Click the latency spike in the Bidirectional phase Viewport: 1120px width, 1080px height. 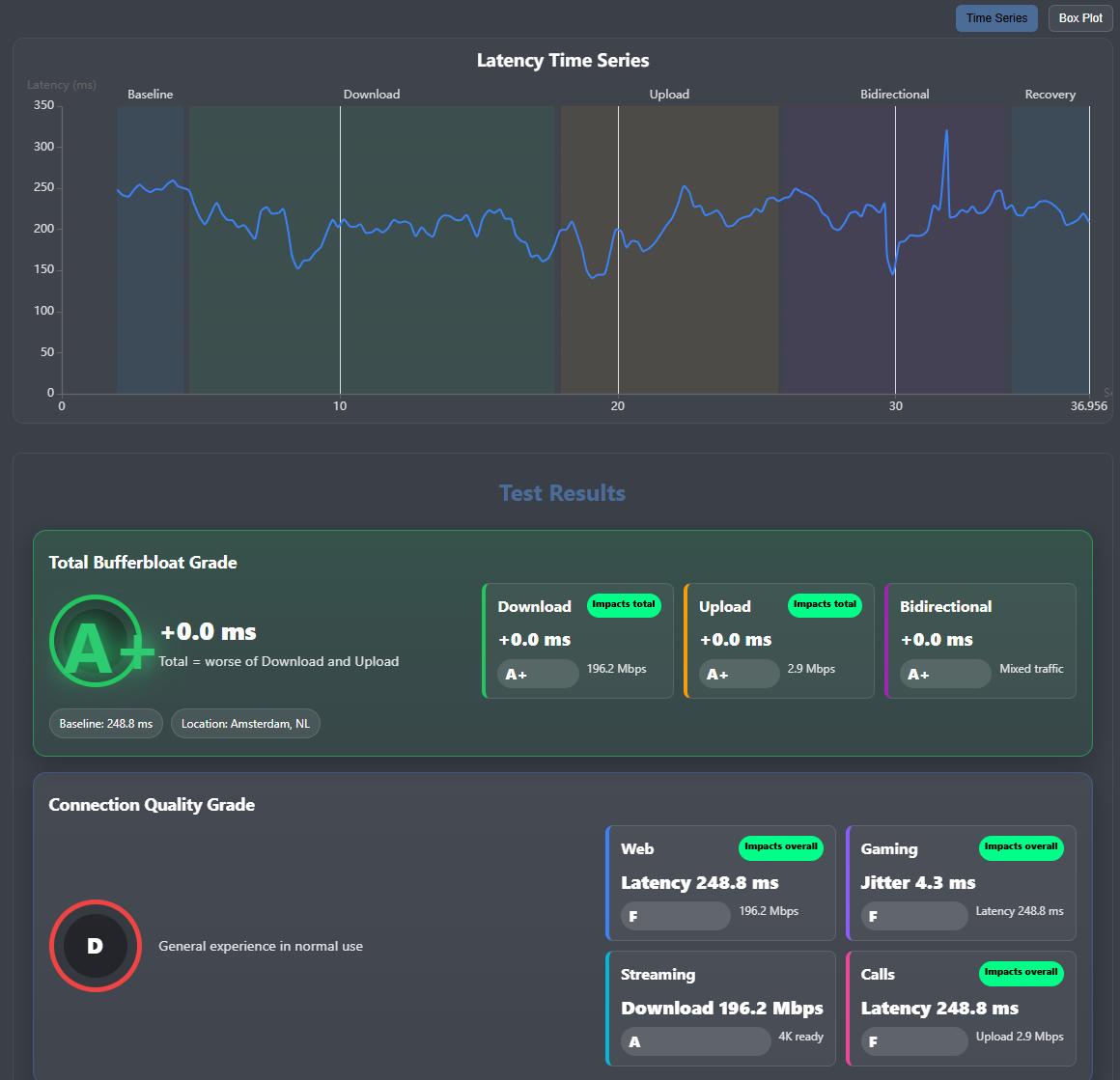tap(946, 133)
